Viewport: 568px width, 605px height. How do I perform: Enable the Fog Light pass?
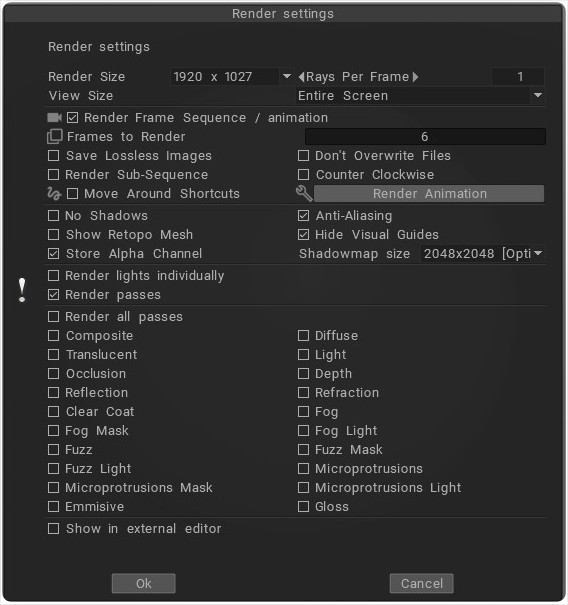point(304,430)
